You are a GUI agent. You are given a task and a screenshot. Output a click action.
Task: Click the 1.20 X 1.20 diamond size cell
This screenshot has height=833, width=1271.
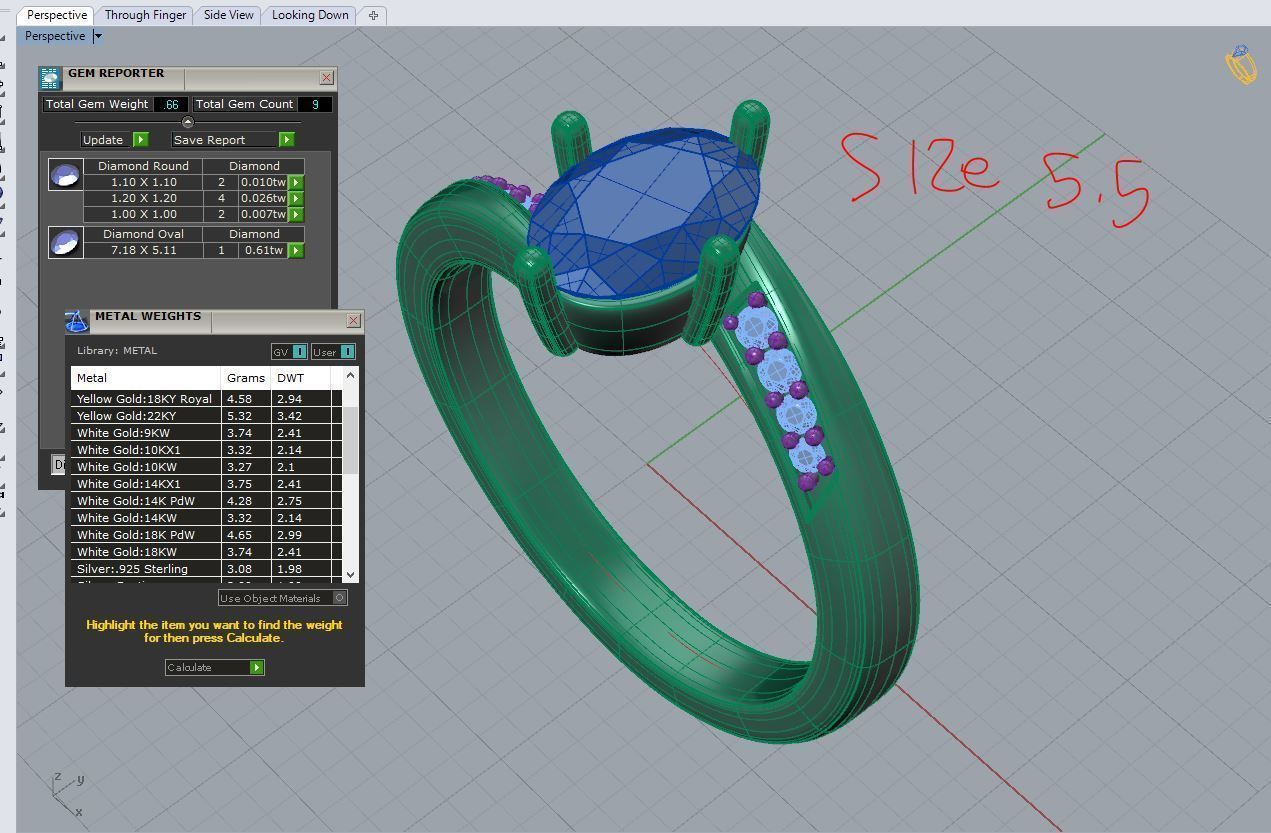click(143, 199)
